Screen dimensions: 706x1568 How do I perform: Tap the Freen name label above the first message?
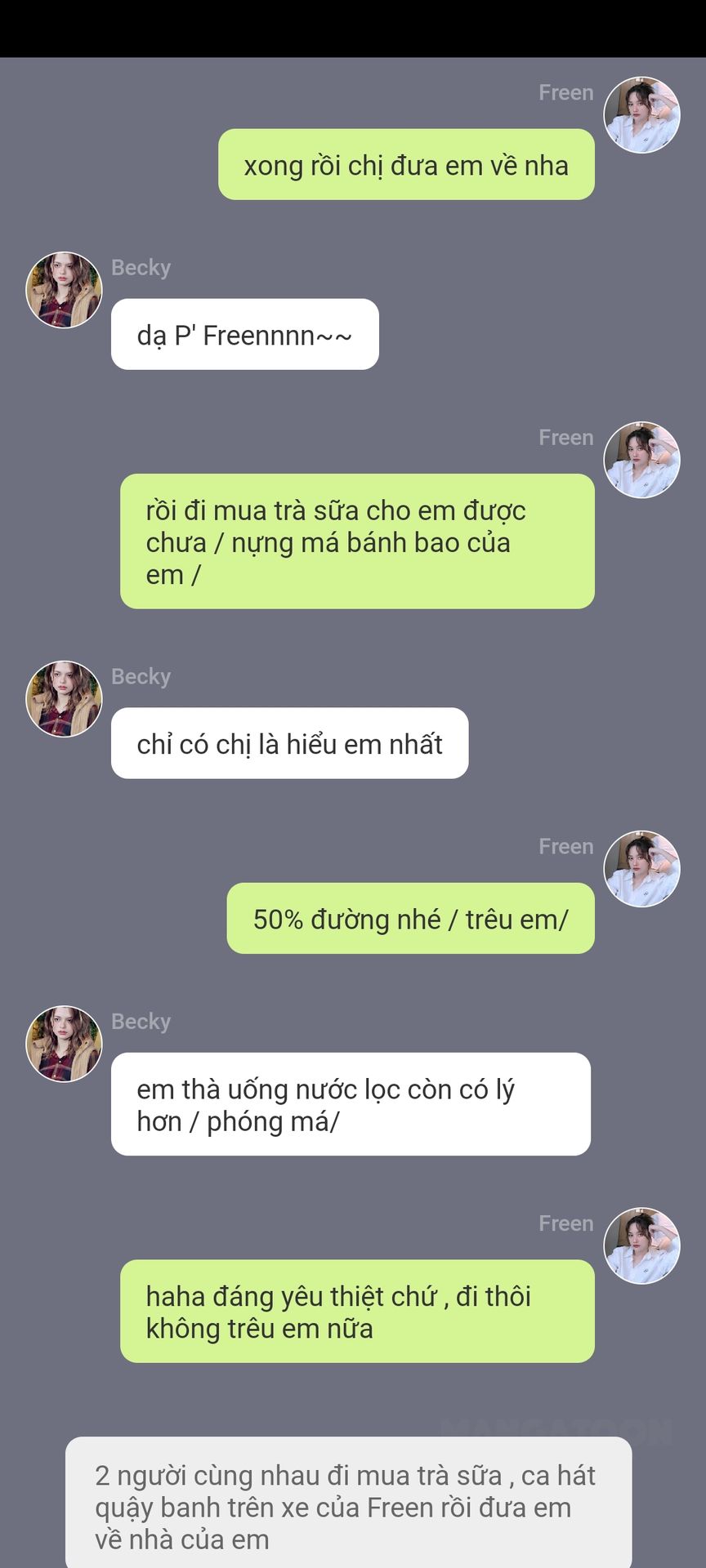565,92
